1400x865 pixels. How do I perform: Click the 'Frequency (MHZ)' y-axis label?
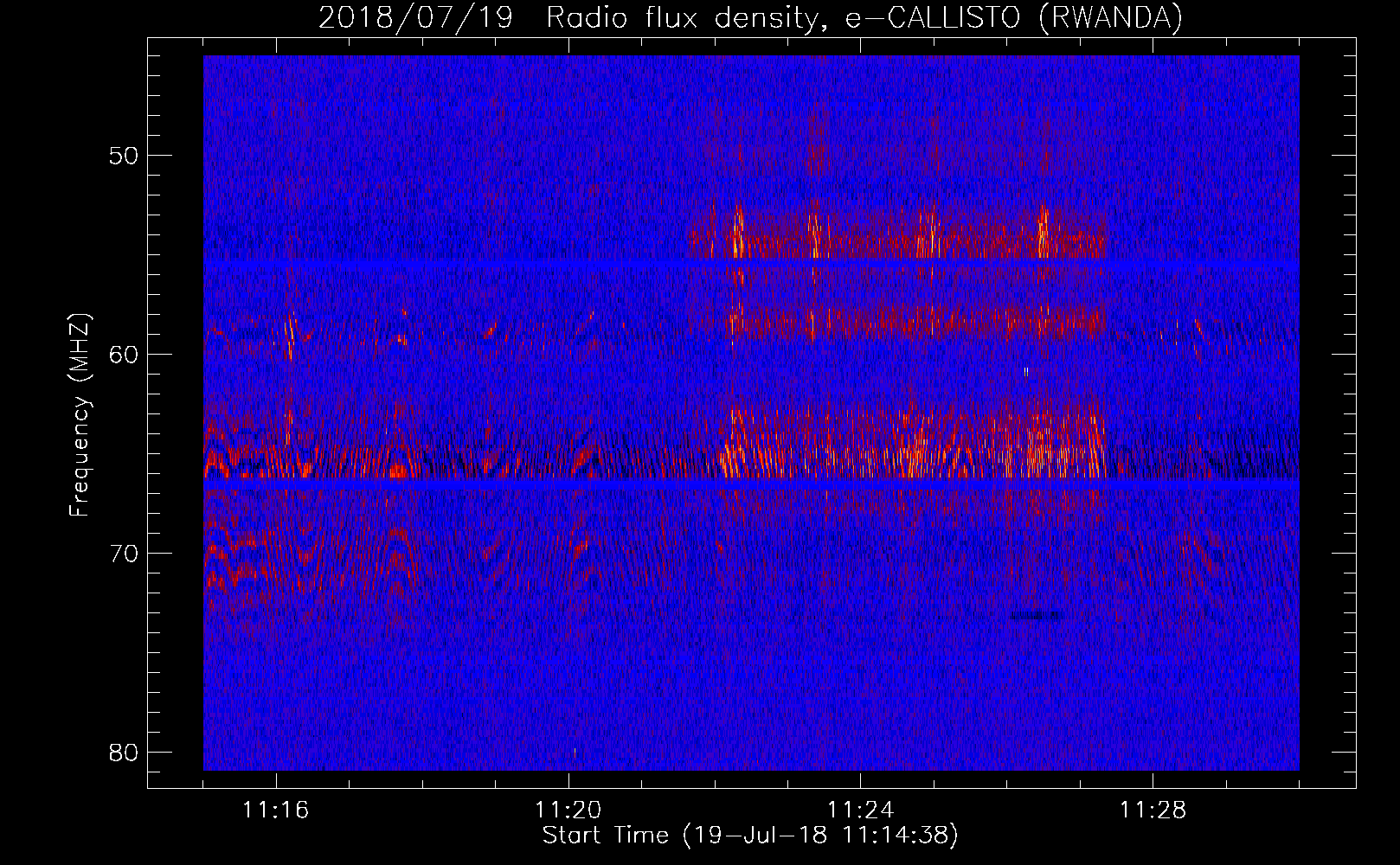(x=80, y=416)
